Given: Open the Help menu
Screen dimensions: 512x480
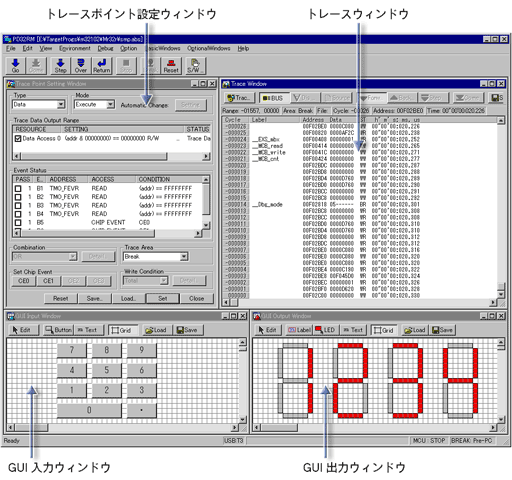Looking at the screenshot, I should coord(243,48).
